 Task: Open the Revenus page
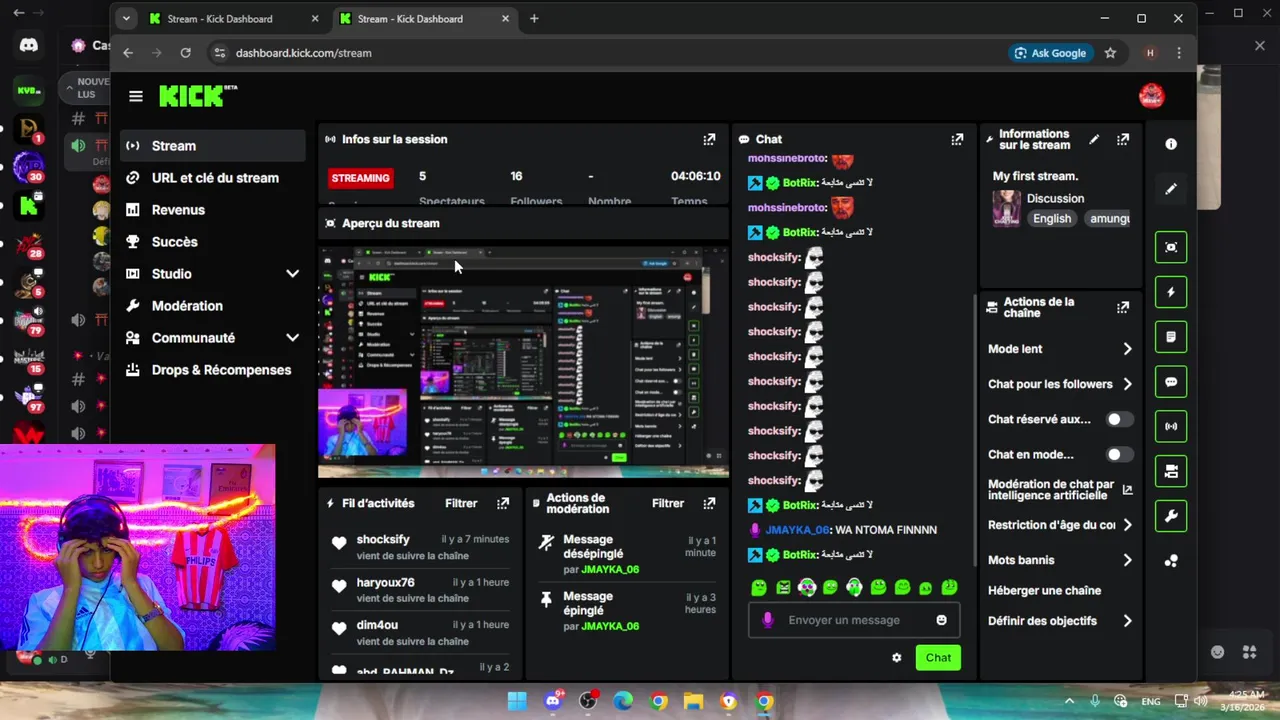point(214,210)
